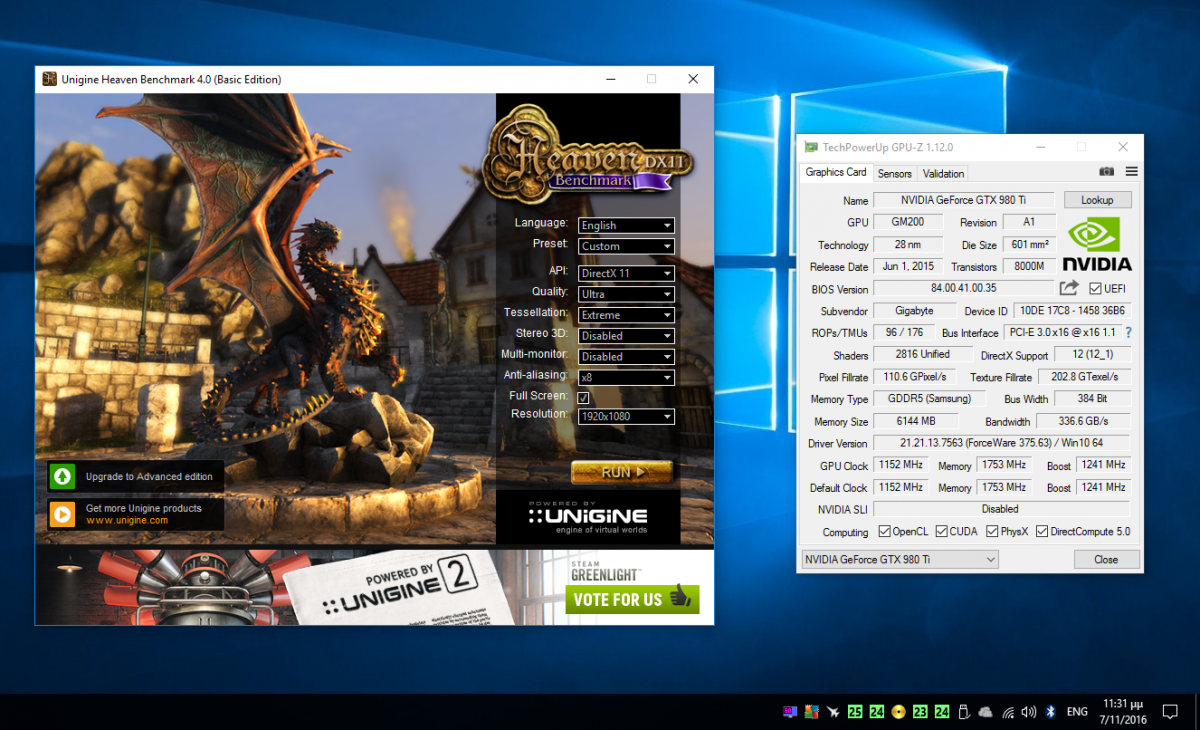Open the GPU selector dropdown in GPU-Z

900,559
